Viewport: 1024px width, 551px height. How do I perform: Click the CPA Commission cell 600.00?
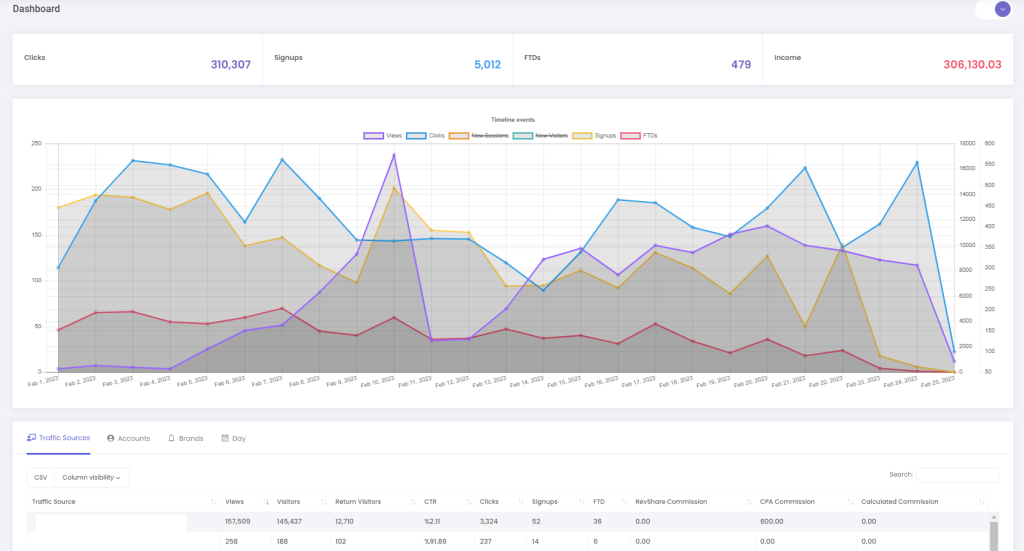[x=771, y=522]
